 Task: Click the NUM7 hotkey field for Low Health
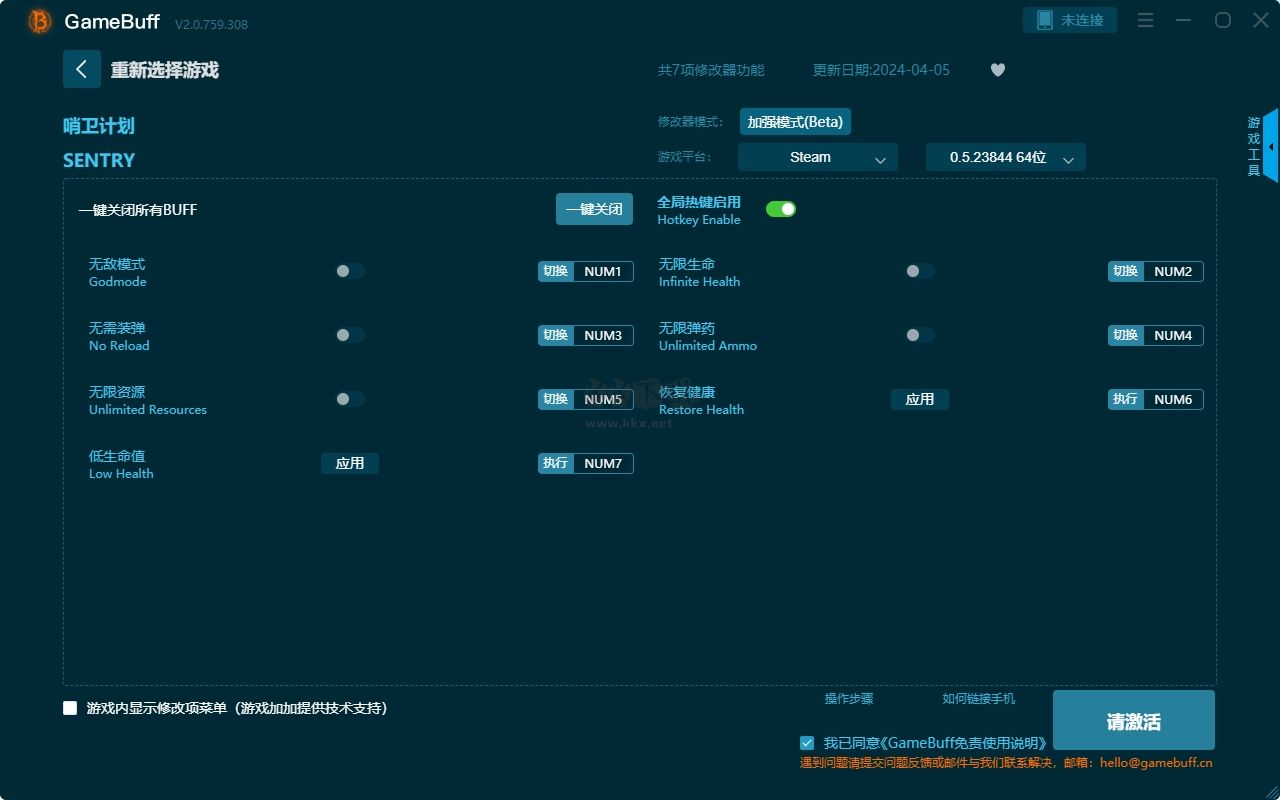(x=603, y=463)
